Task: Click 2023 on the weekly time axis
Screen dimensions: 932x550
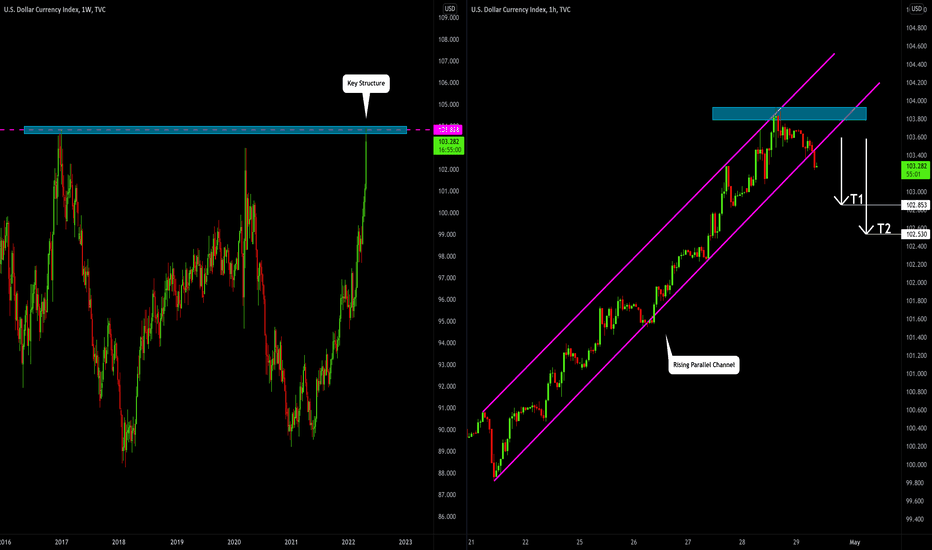Action: point(405,542)
